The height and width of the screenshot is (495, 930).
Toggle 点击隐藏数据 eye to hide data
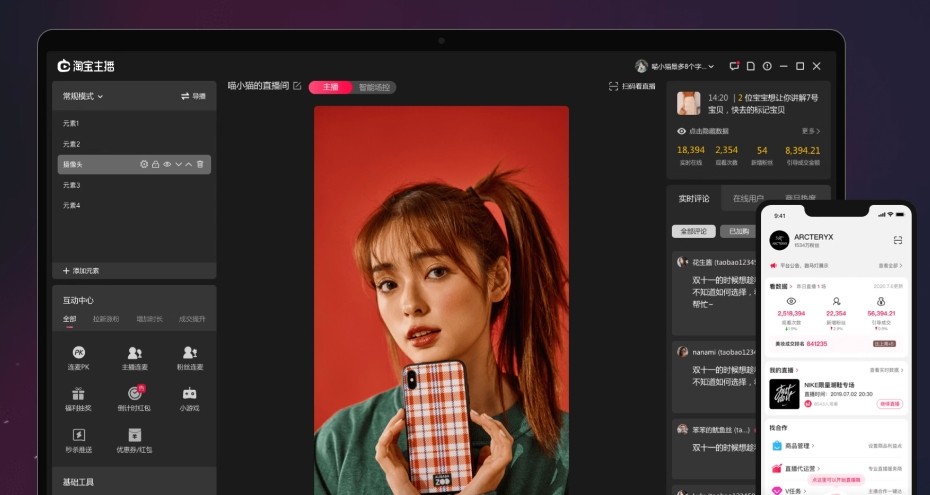[x=681, y=131]
